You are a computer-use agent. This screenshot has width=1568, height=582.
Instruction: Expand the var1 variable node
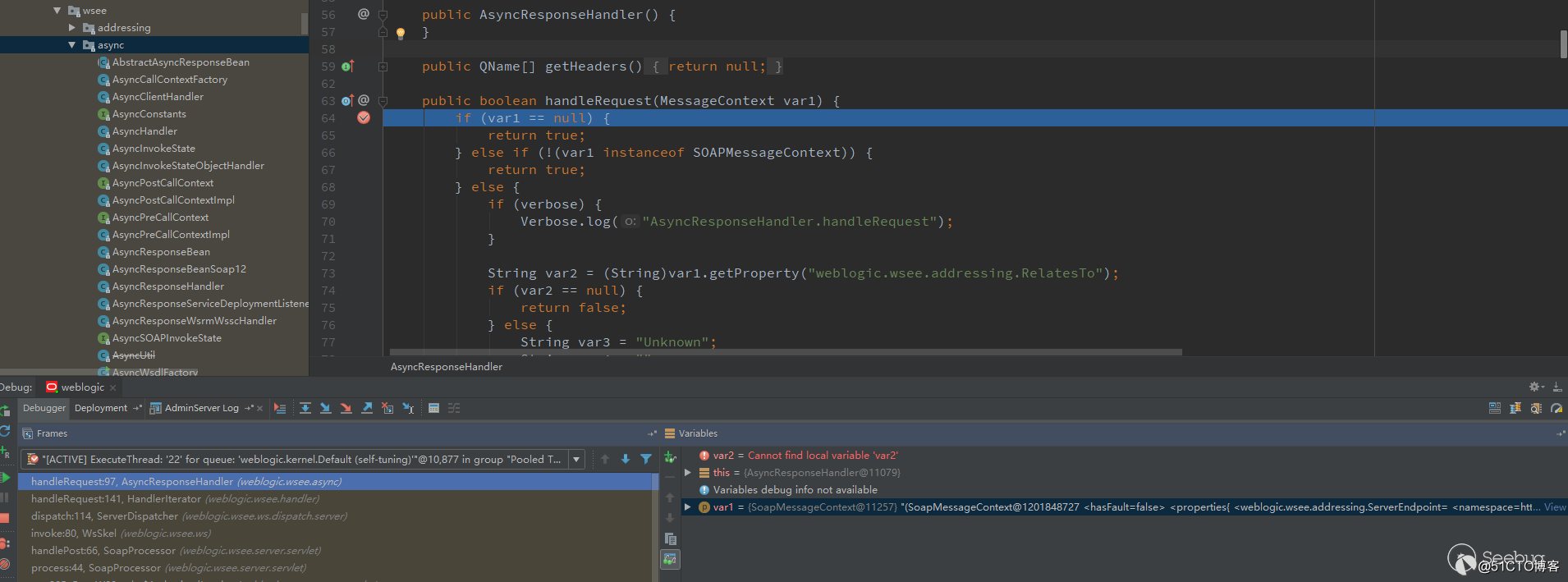(x=688, y=507)
